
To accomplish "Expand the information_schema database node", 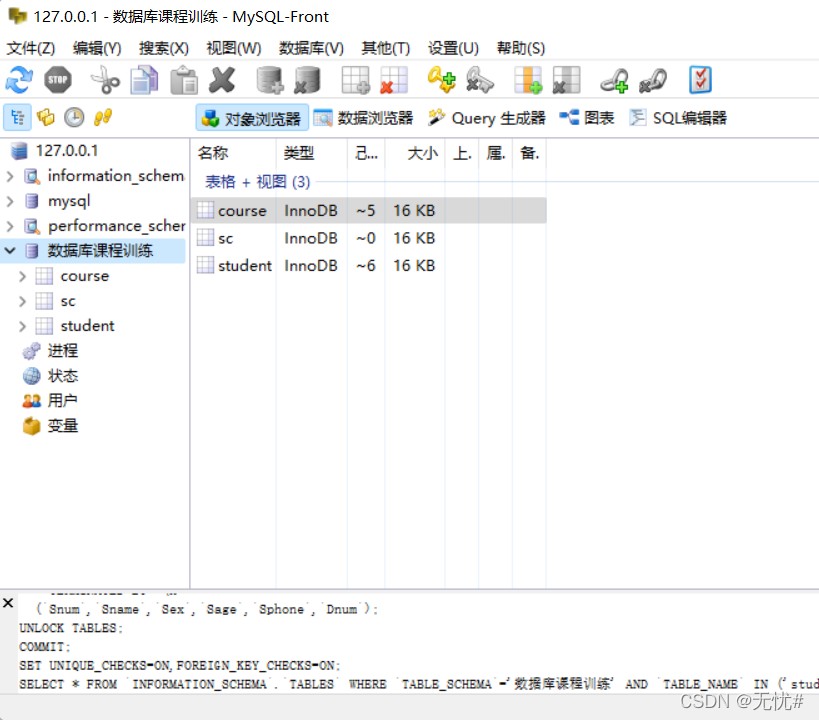I will tap(10, 177).
